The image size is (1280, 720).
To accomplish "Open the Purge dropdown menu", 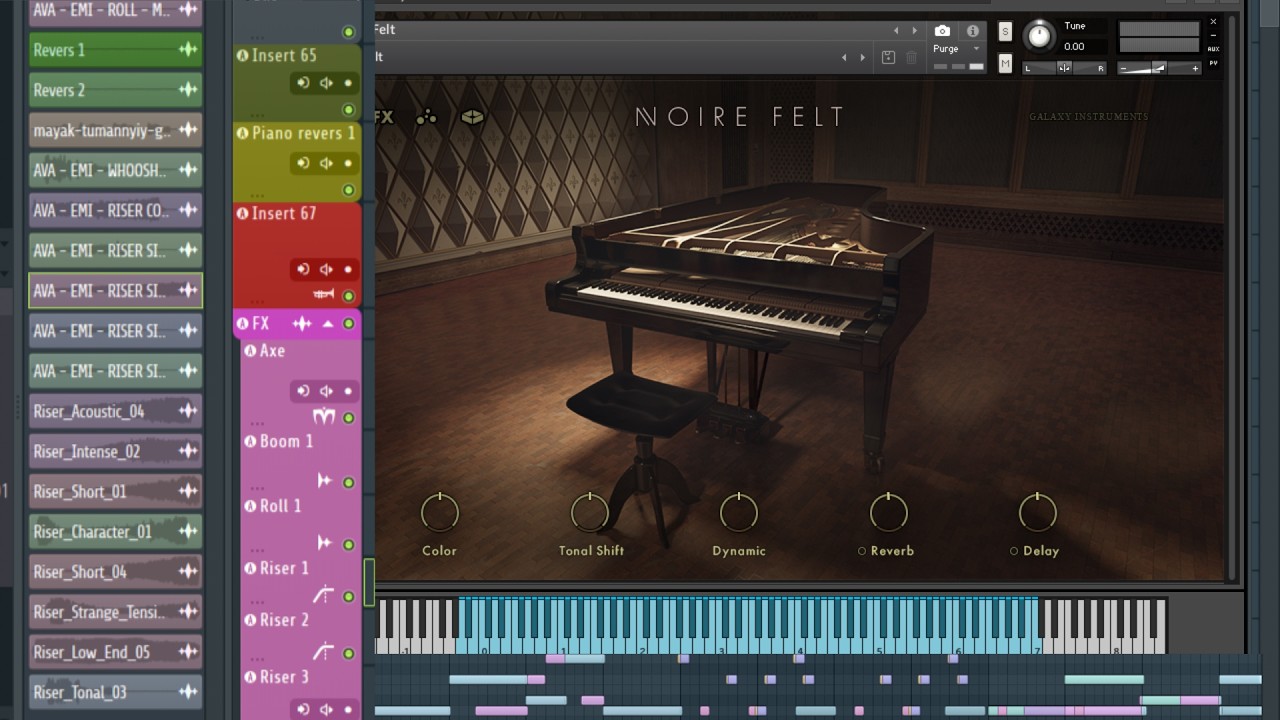I will pyautogui.click(x=957, y=49).
